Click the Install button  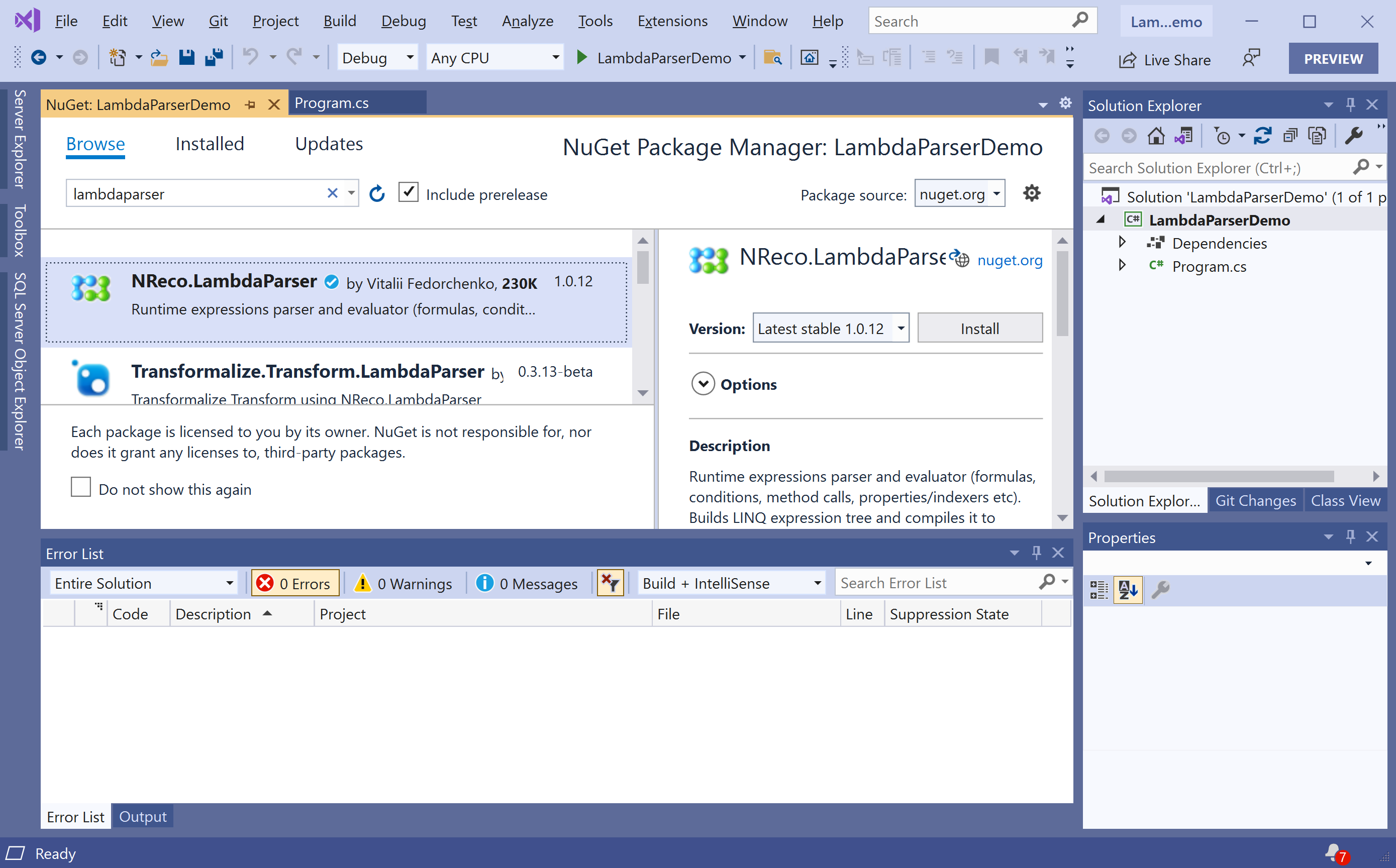click(980, 329)
